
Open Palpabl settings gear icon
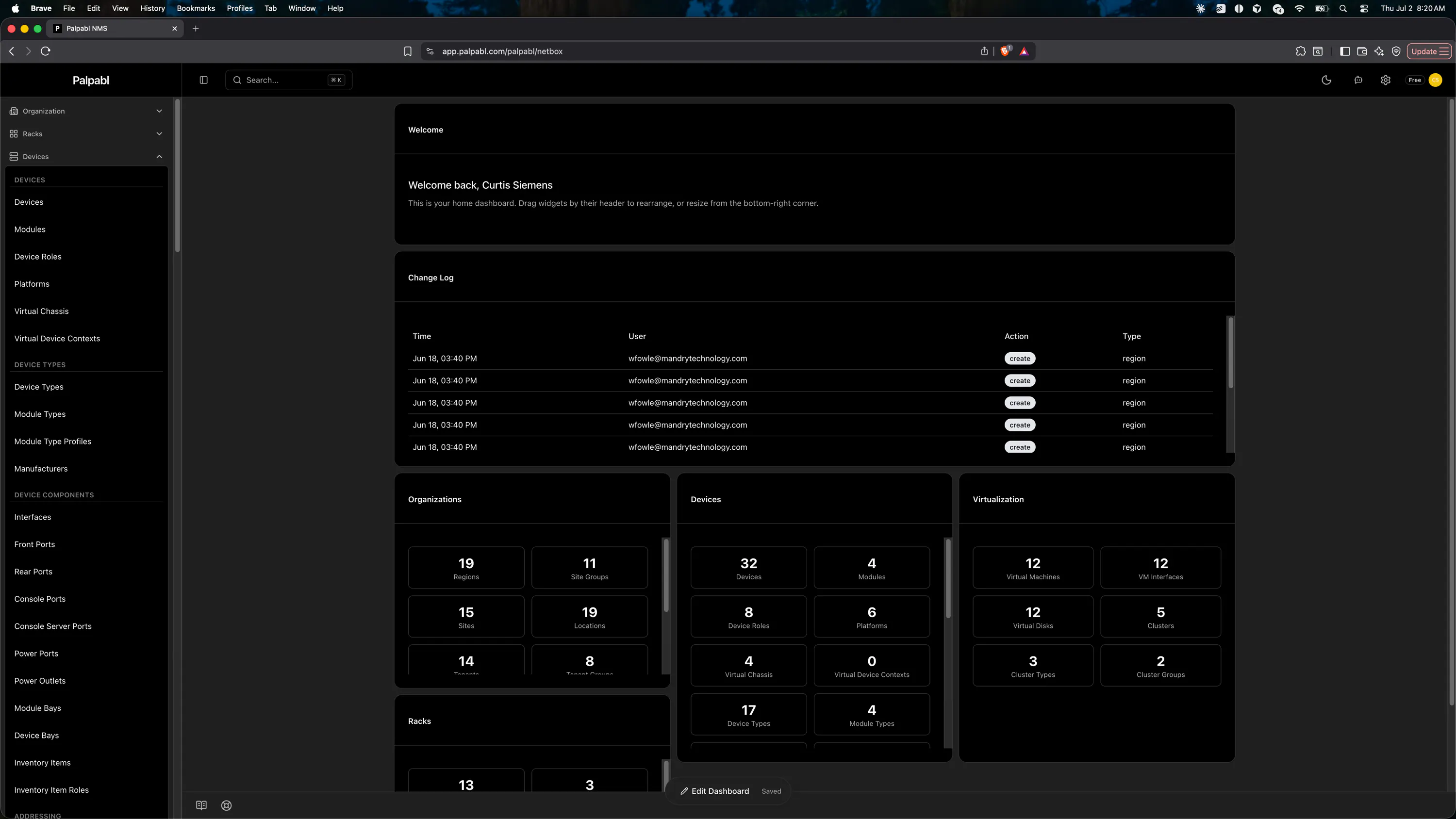coord(1385,80)
